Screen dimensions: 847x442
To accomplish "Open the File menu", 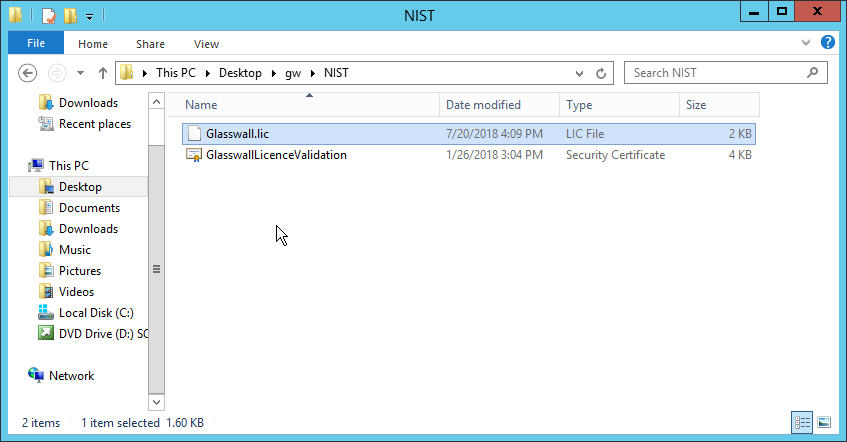I will (36, 44).
